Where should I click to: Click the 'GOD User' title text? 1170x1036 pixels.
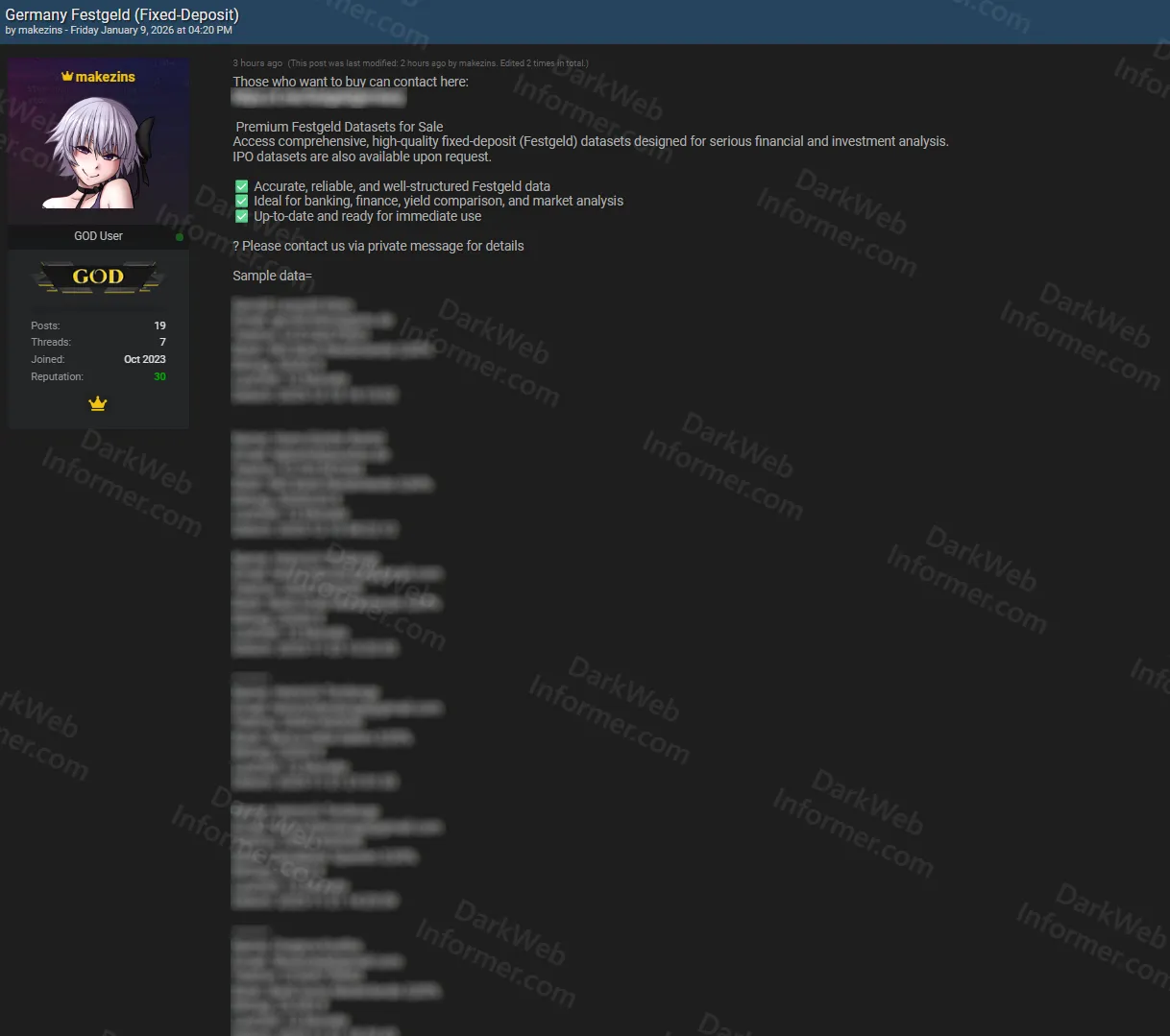pyautogui.click(x=98, y=236)
